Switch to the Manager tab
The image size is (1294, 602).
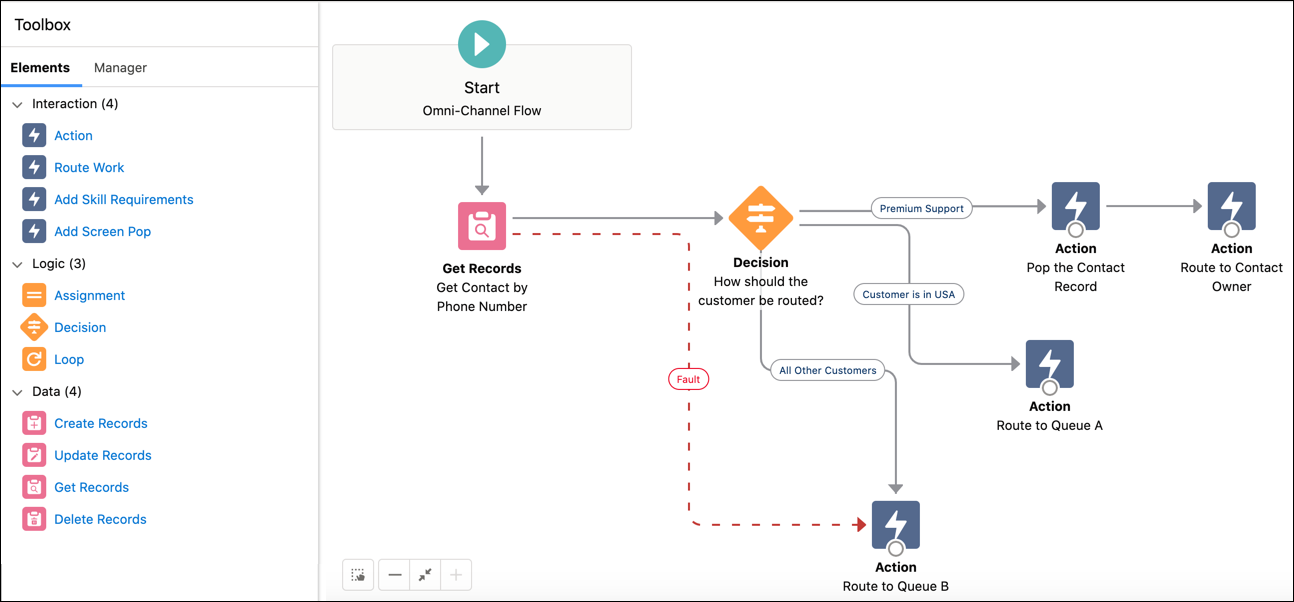tap(120, 68)
